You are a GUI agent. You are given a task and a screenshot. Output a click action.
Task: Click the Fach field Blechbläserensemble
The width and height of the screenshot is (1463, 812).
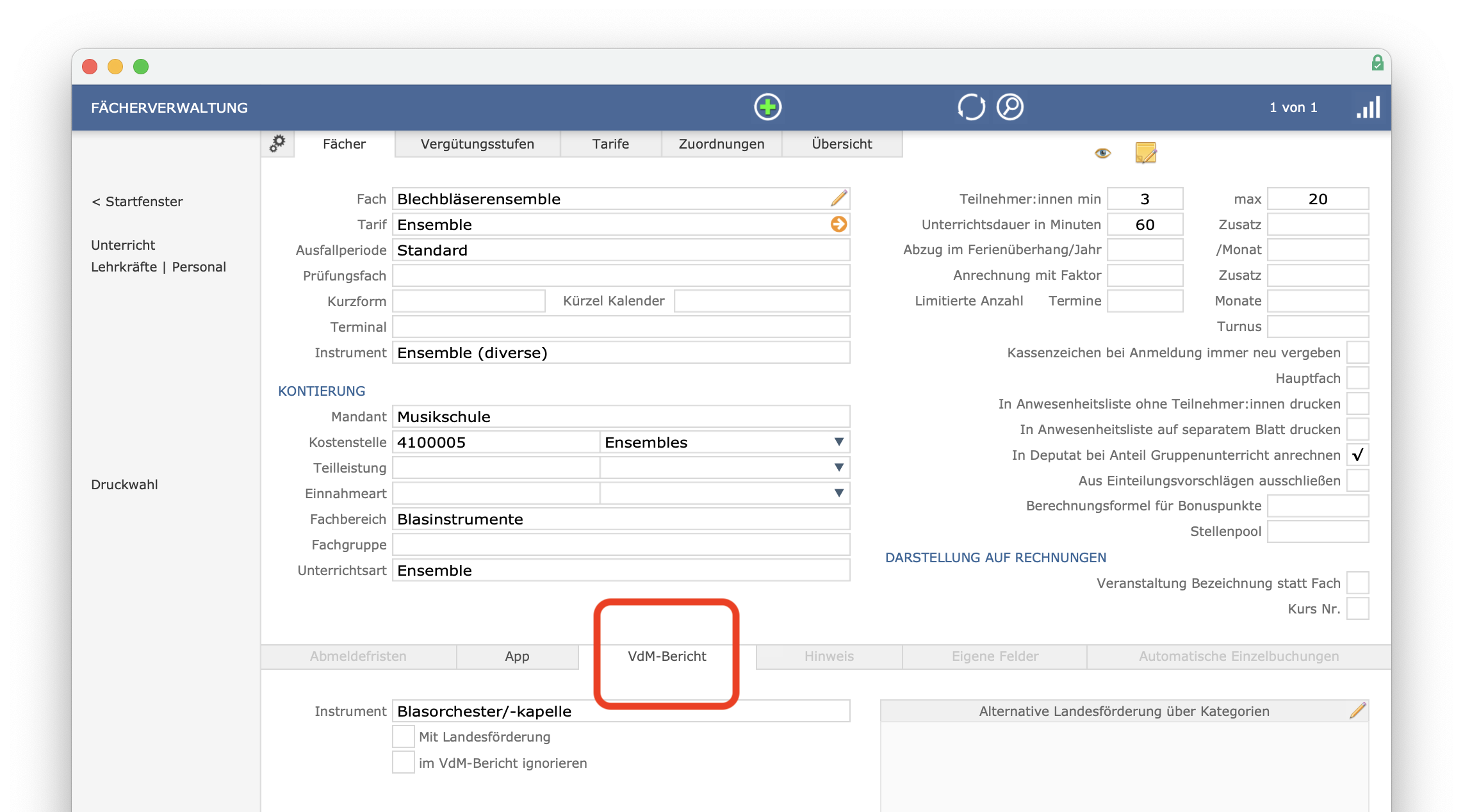(x=621, y=199)
